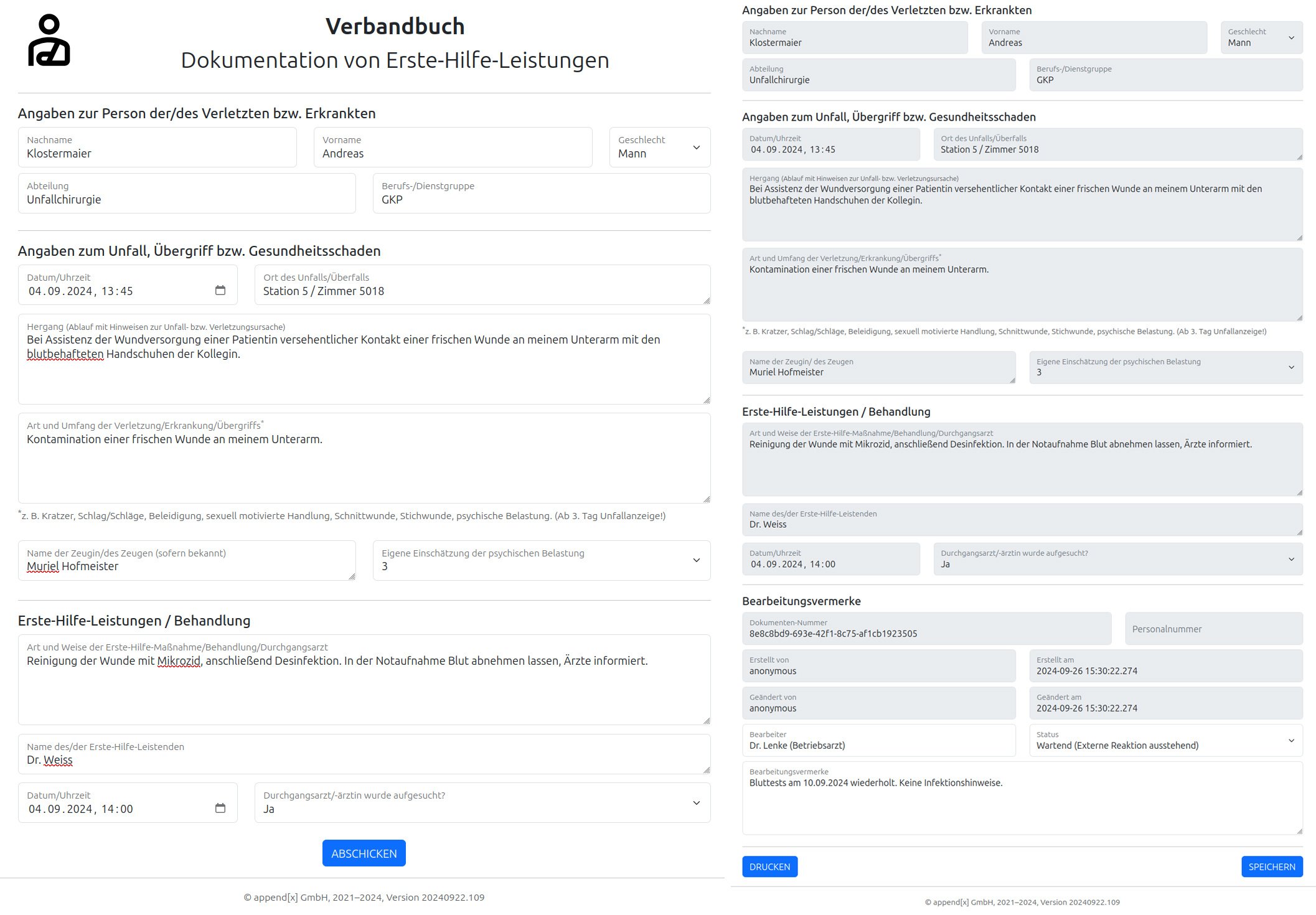Open calendar picker for treatment Datum/Uhrzeit 14:00

(x=220, y=809)
